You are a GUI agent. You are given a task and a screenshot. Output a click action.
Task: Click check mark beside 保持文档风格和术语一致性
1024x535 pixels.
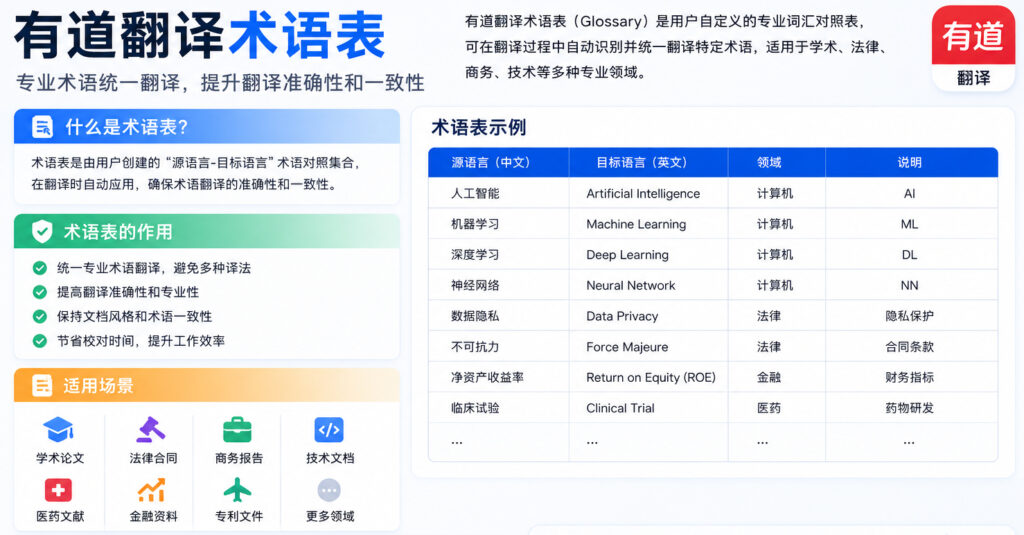tap(40, 316)
